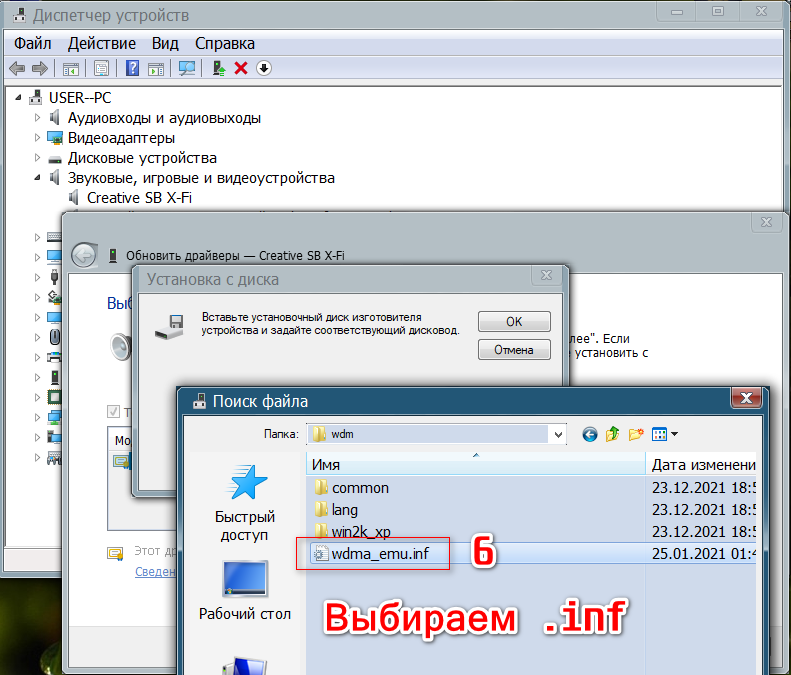Screen dimensions: 791x675
Task: Click the Дата изменения column header
Action: [x=703, y=464]
